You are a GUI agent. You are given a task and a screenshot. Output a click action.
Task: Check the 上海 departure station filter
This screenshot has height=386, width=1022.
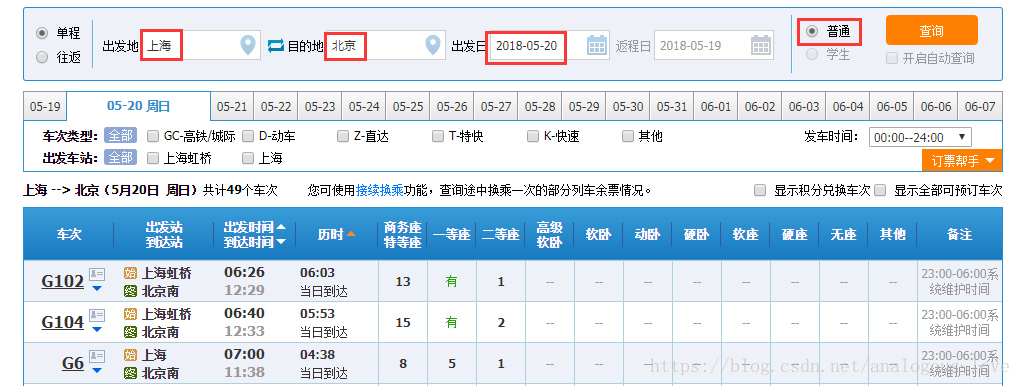click(x=248, y=158)
